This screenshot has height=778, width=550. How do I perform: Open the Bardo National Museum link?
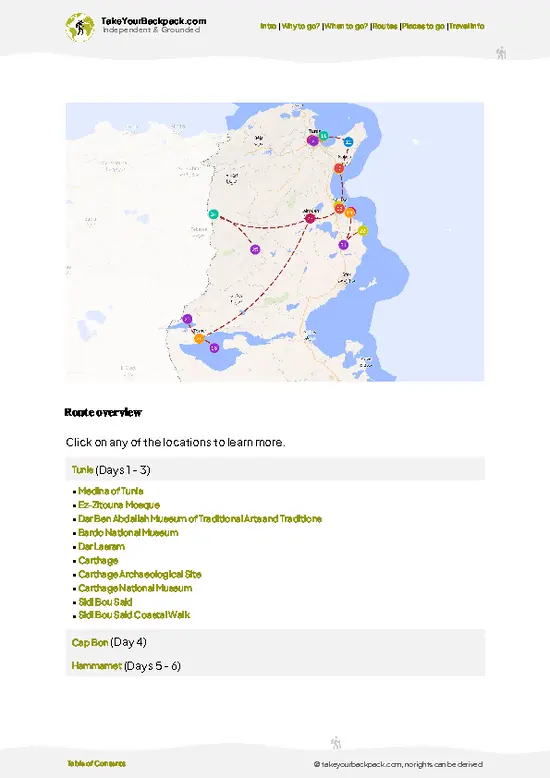click(x=128, y=533)
